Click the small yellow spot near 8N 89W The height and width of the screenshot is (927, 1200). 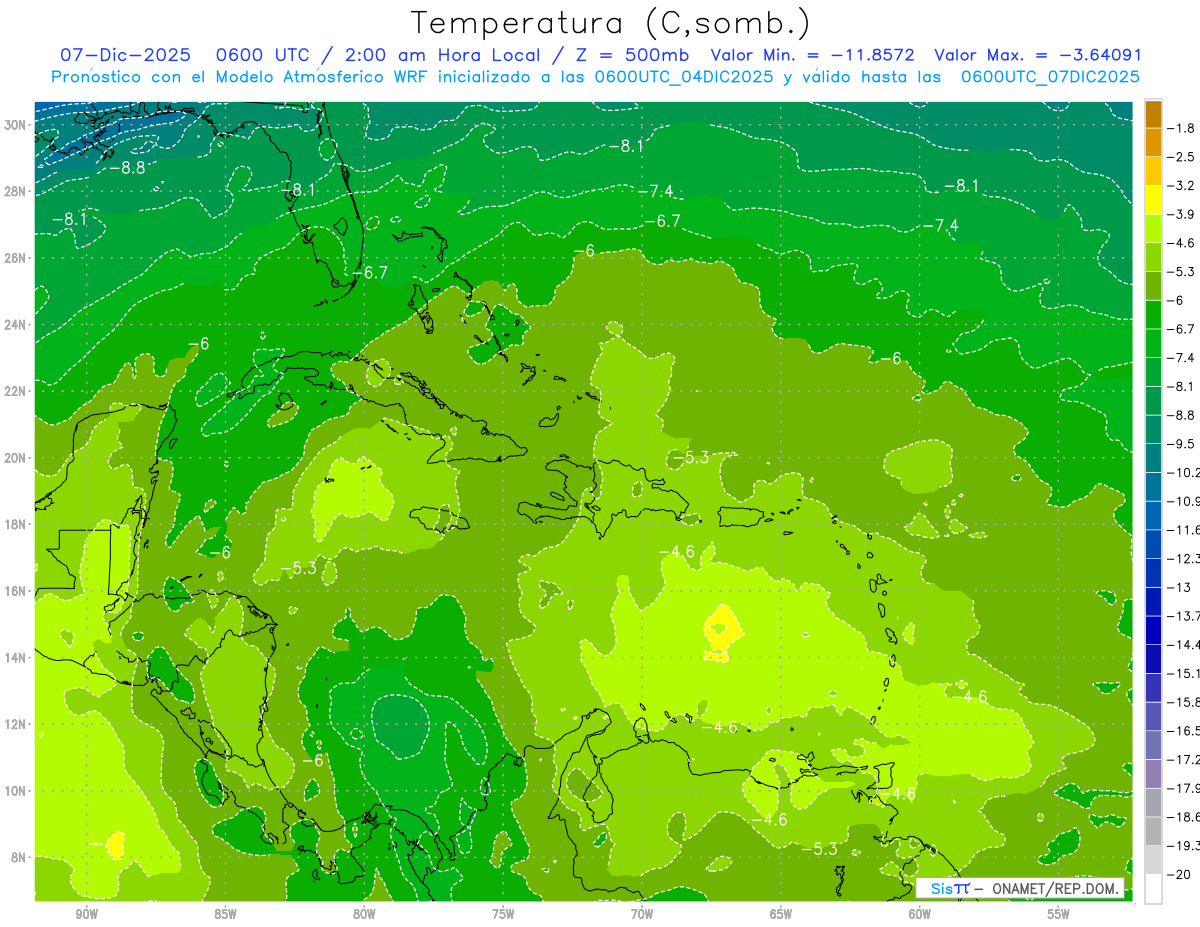point(115,844)
